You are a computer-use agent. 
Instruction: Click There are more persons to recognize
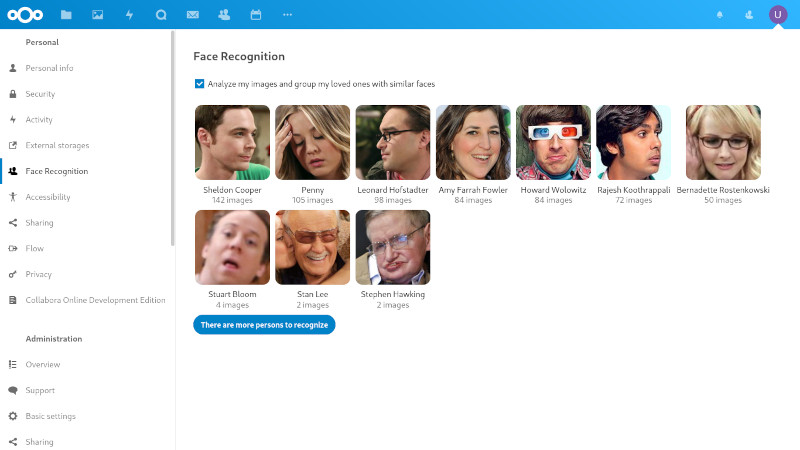click(x=264, y=324)
